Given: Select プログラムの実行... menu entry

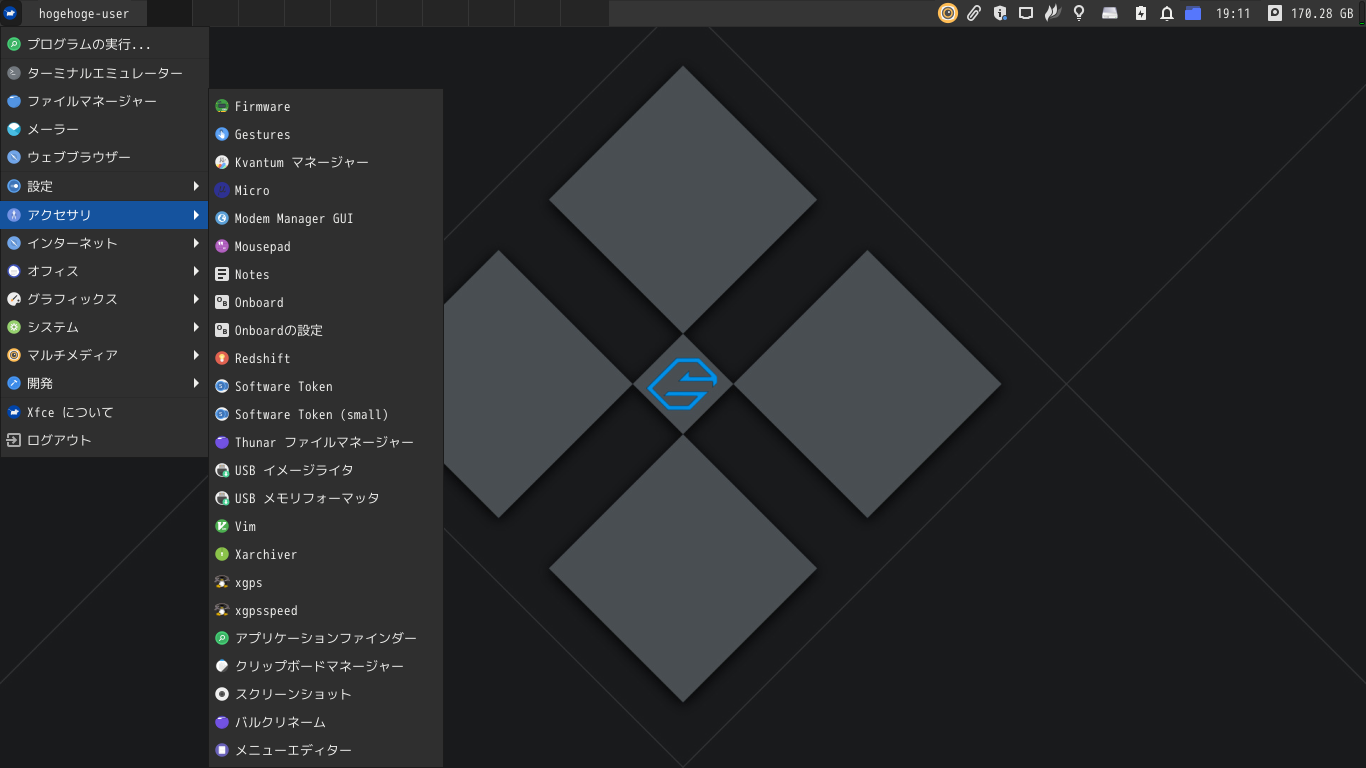Looking at the screenshot, I should (105, 44).
